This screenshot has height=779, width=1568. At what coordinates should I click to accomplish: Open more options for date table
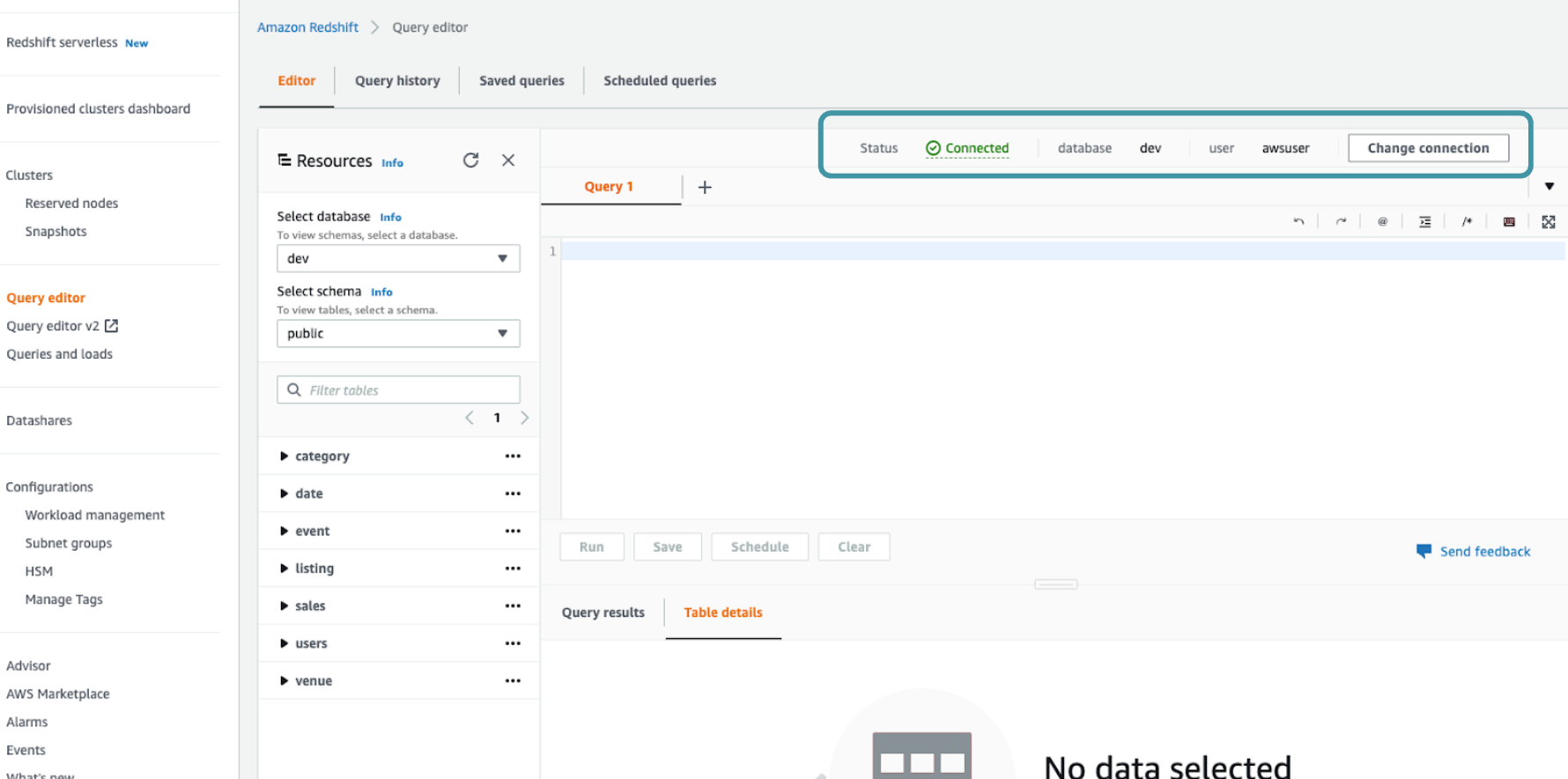tap(513, 493)
